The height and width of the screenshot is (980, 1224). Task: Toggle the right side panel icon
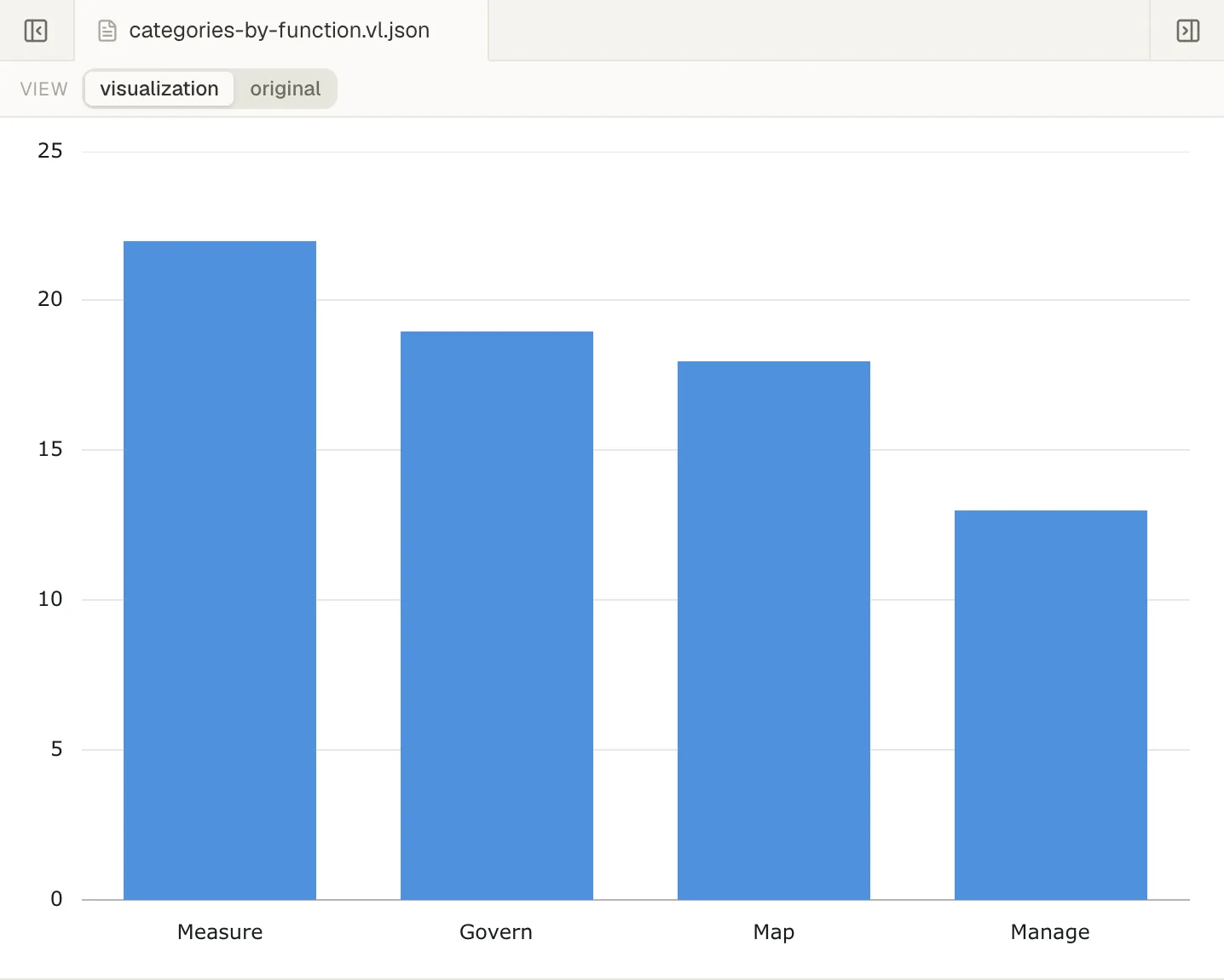point(1187,31)
